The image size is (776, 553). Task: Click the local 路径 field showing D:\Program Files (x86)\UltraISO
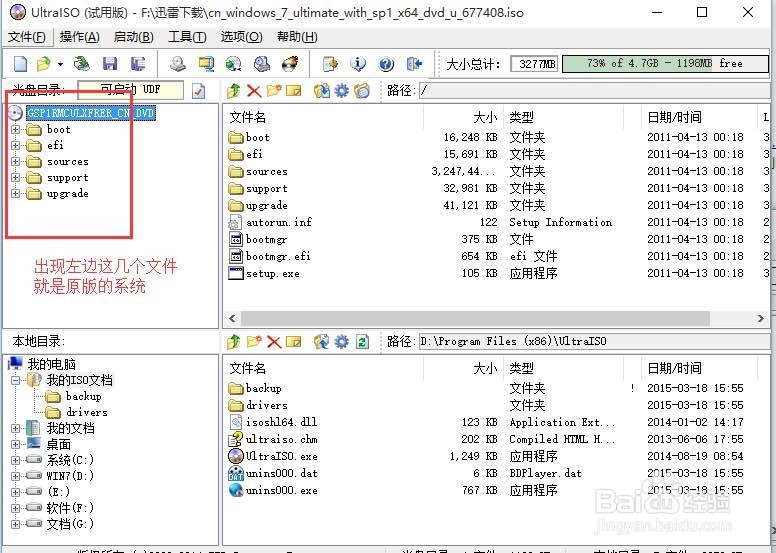(x=595, y=342)
